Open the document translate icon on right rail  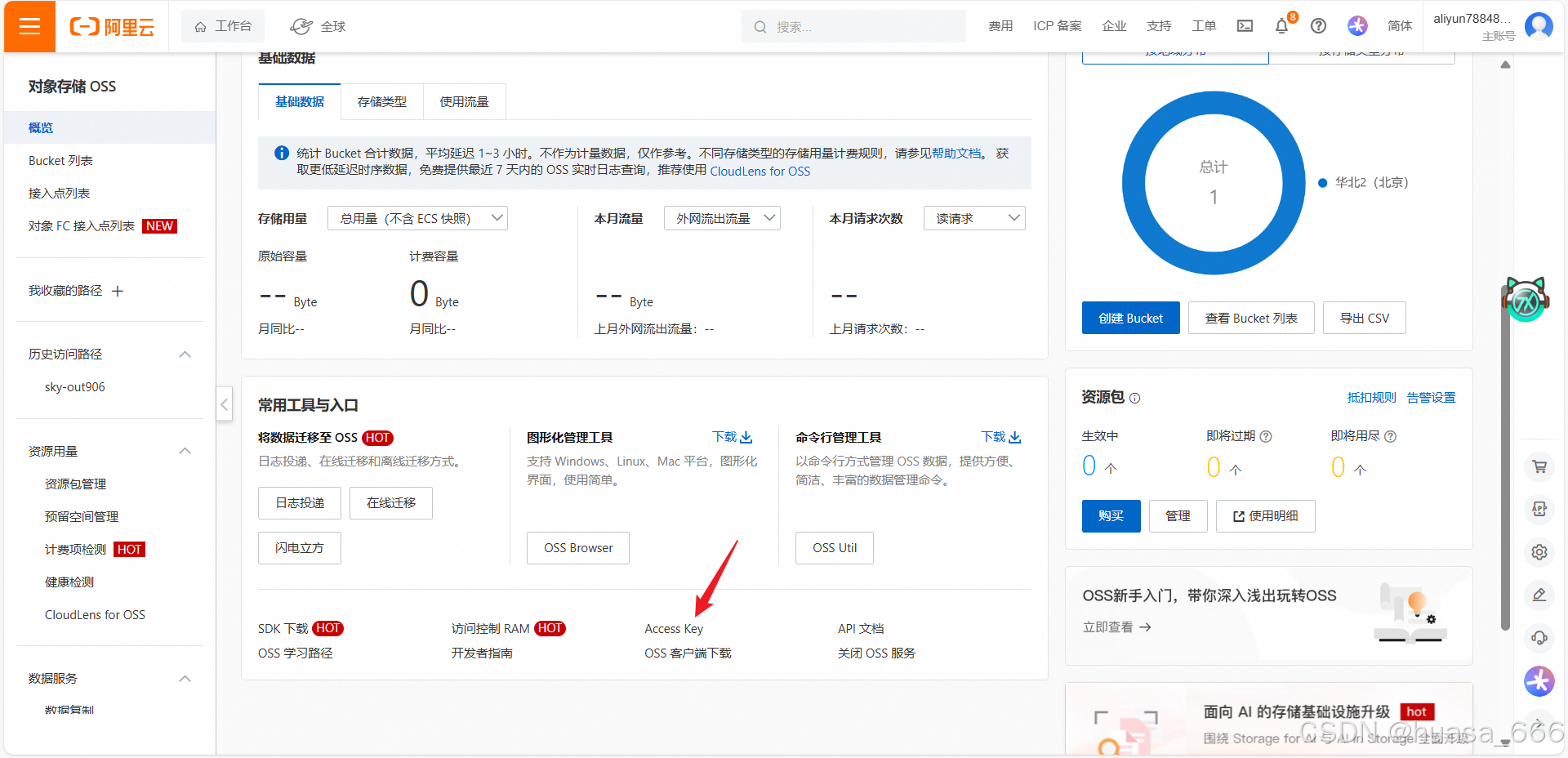[x=1539, y=510]
